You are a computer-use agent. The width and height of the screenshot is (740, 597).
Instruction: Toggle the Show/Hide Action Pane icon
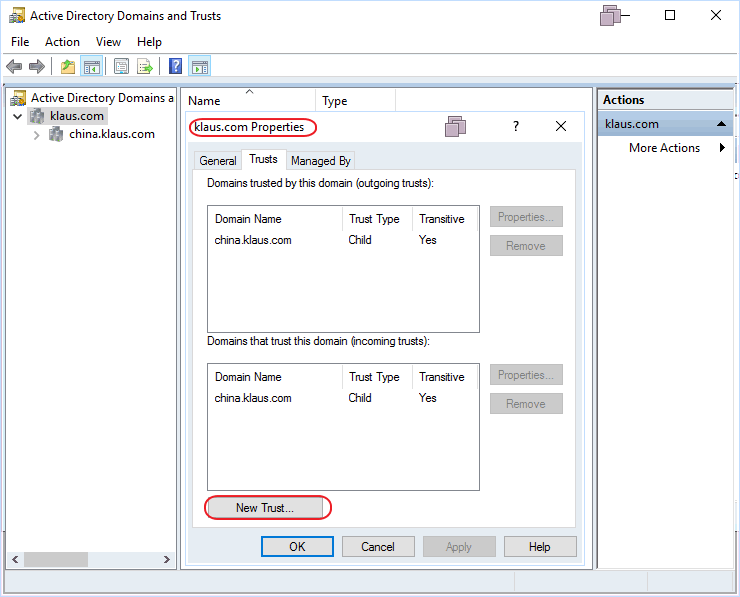(x=200, y=67)
